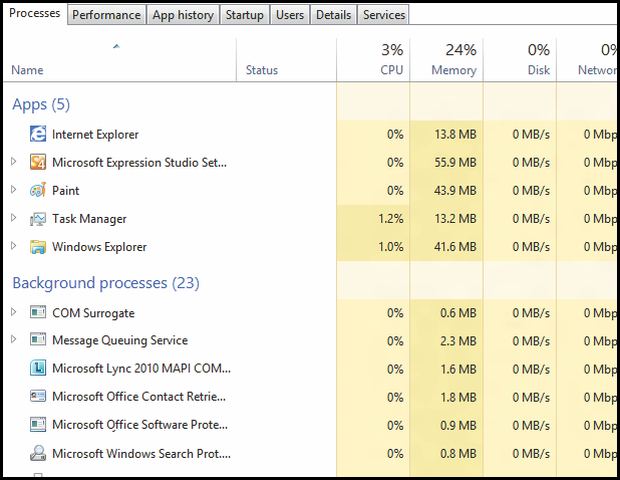
Task: Click the Windows Search Protocol icon
Action: tap(38, 453)
